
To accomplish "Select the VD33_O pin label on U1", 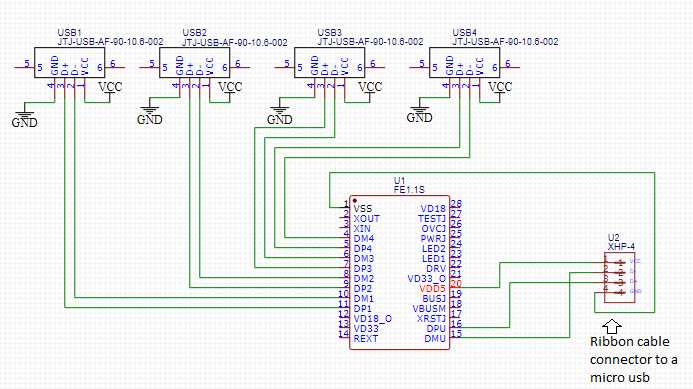I will coord(427,279).
